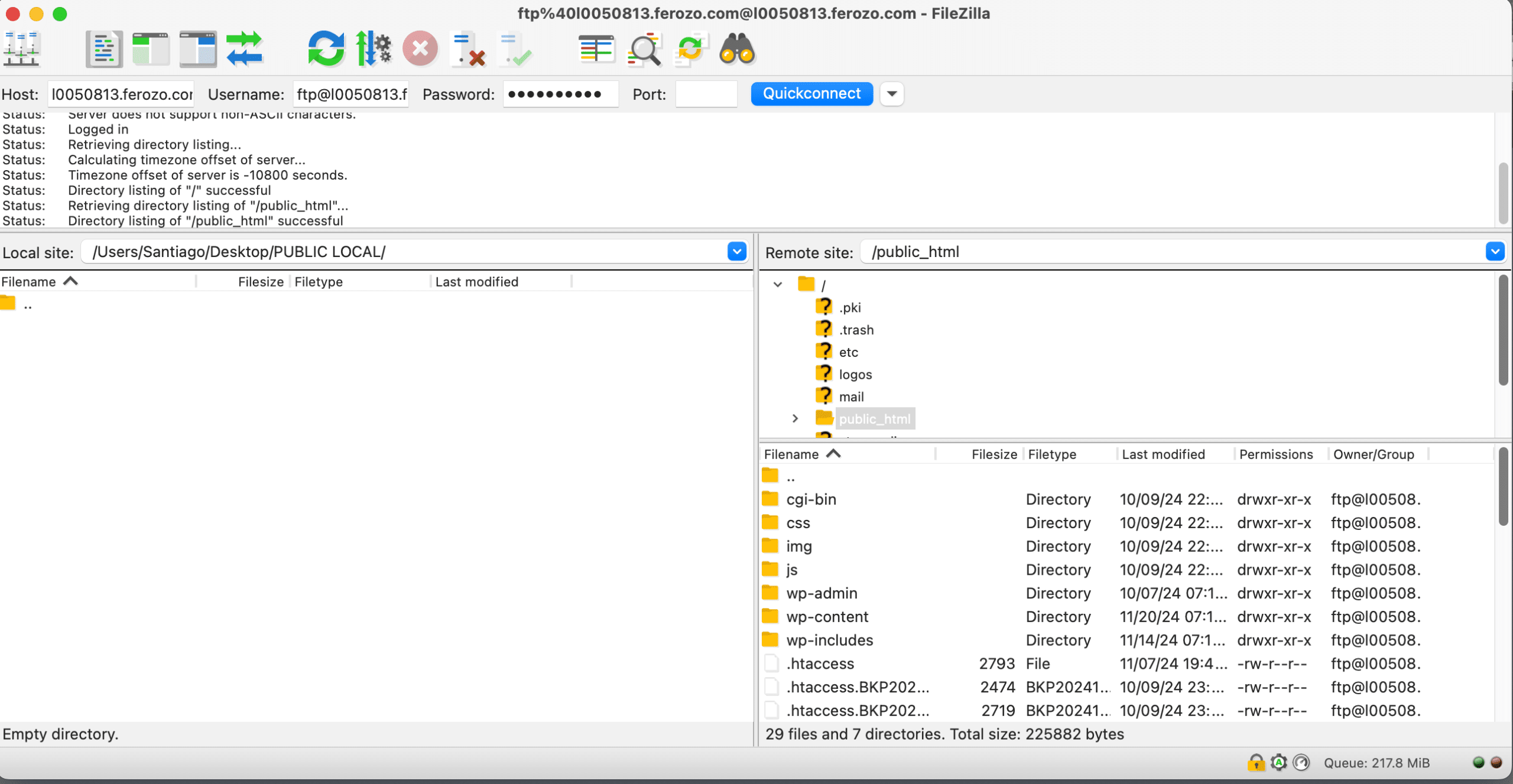Toggle directory comparison
The height and width of the screenshot is (784, 1513).
[644, 49]
